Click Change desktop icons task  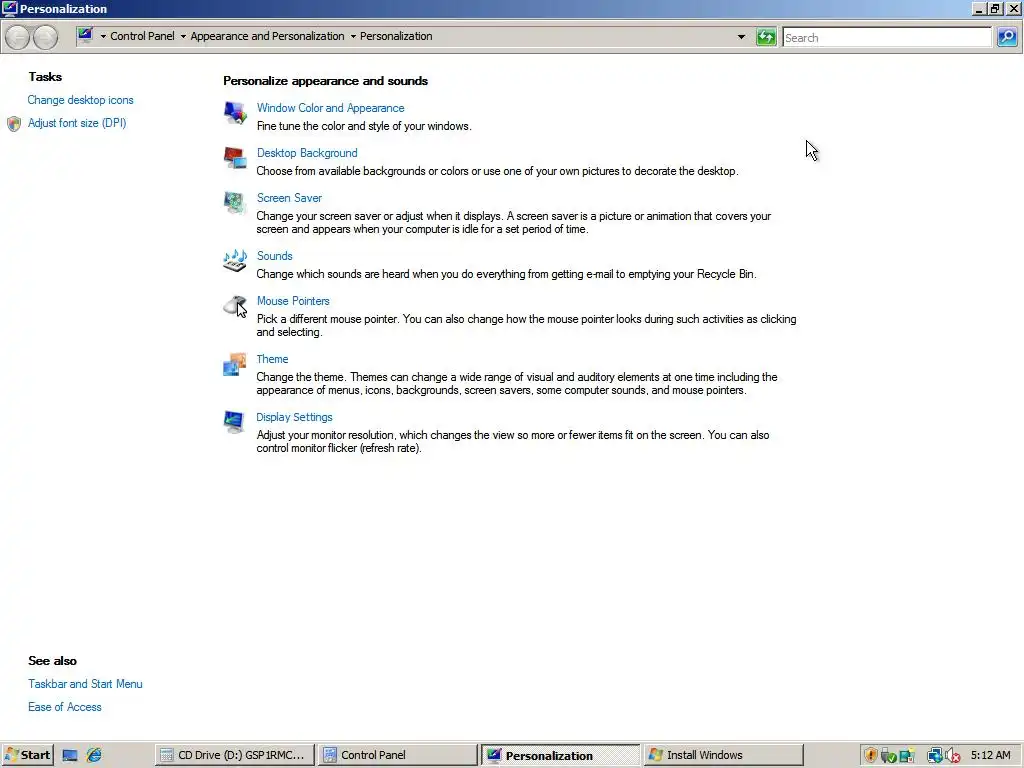(x=80, y=101)
